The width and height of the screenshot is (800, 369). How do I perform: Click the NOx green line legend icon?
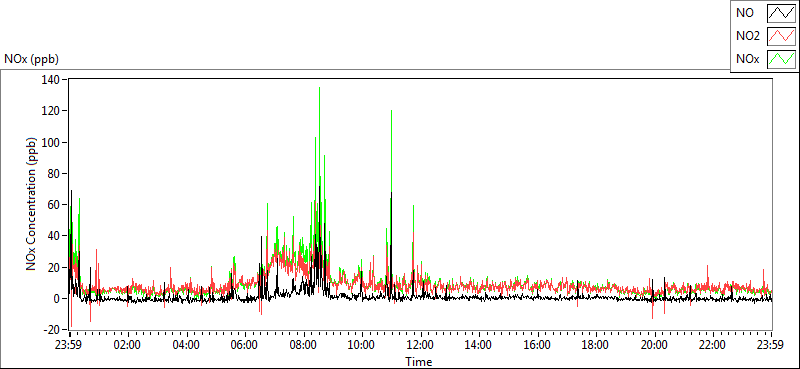781,60
